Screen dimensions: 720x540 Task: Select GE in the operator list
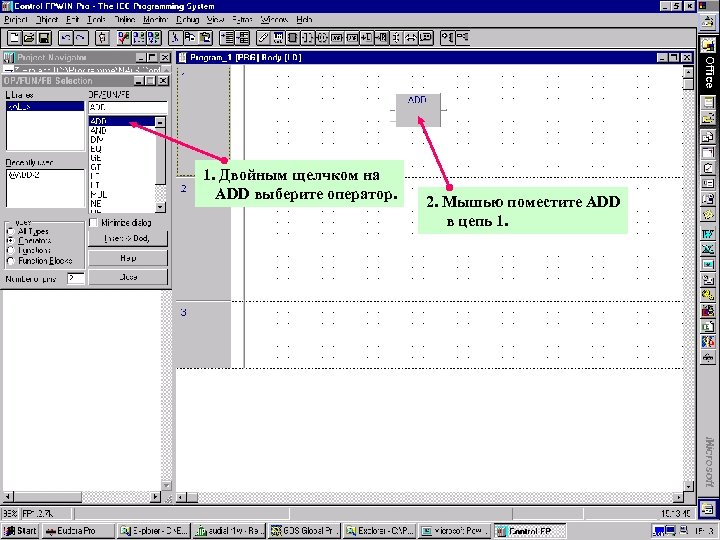point(122,158)
